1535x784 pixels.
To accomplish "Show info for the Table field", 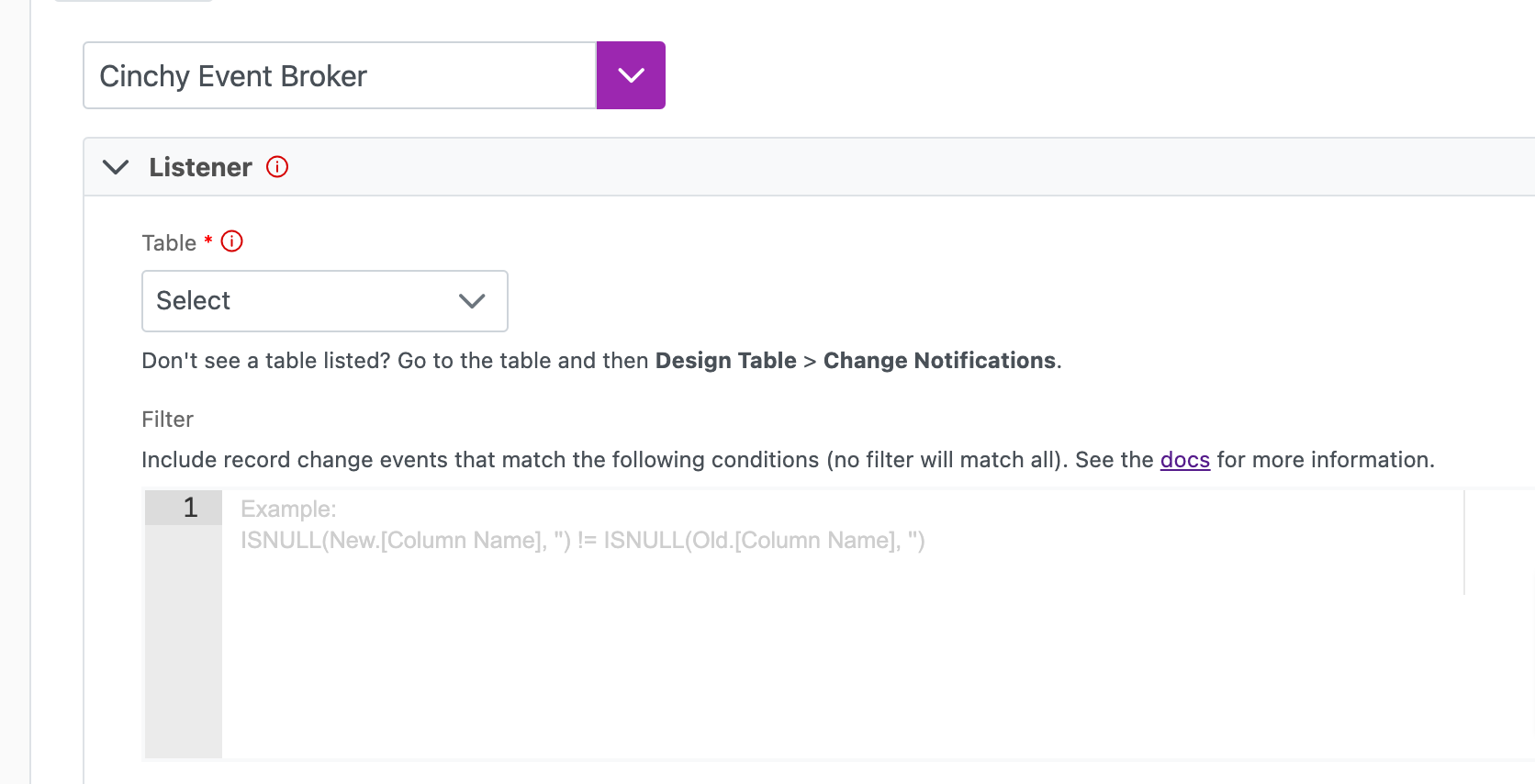I will pyautogui.click(x=232, y=241).
